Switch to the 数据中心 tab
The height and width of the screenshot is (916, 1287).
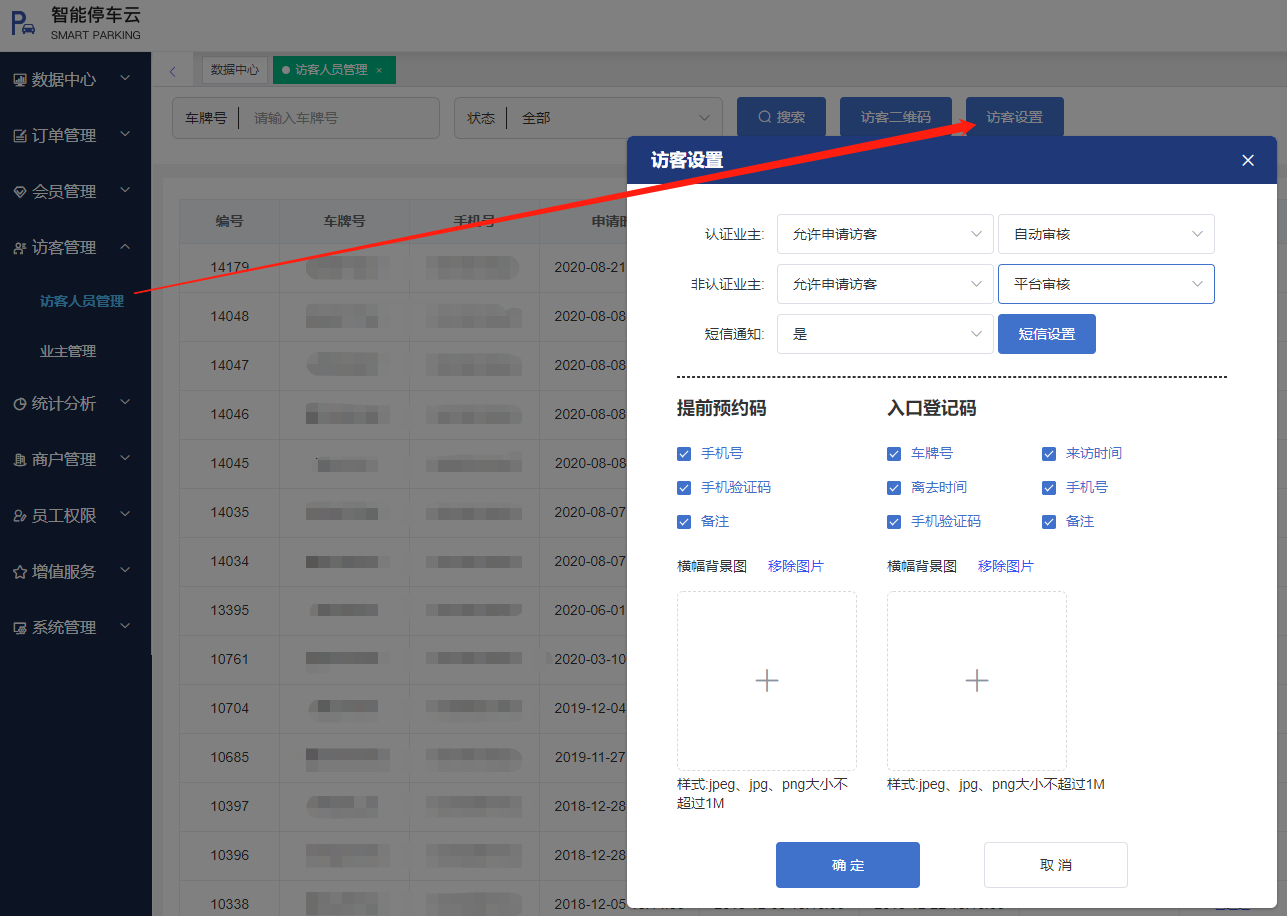234,70
